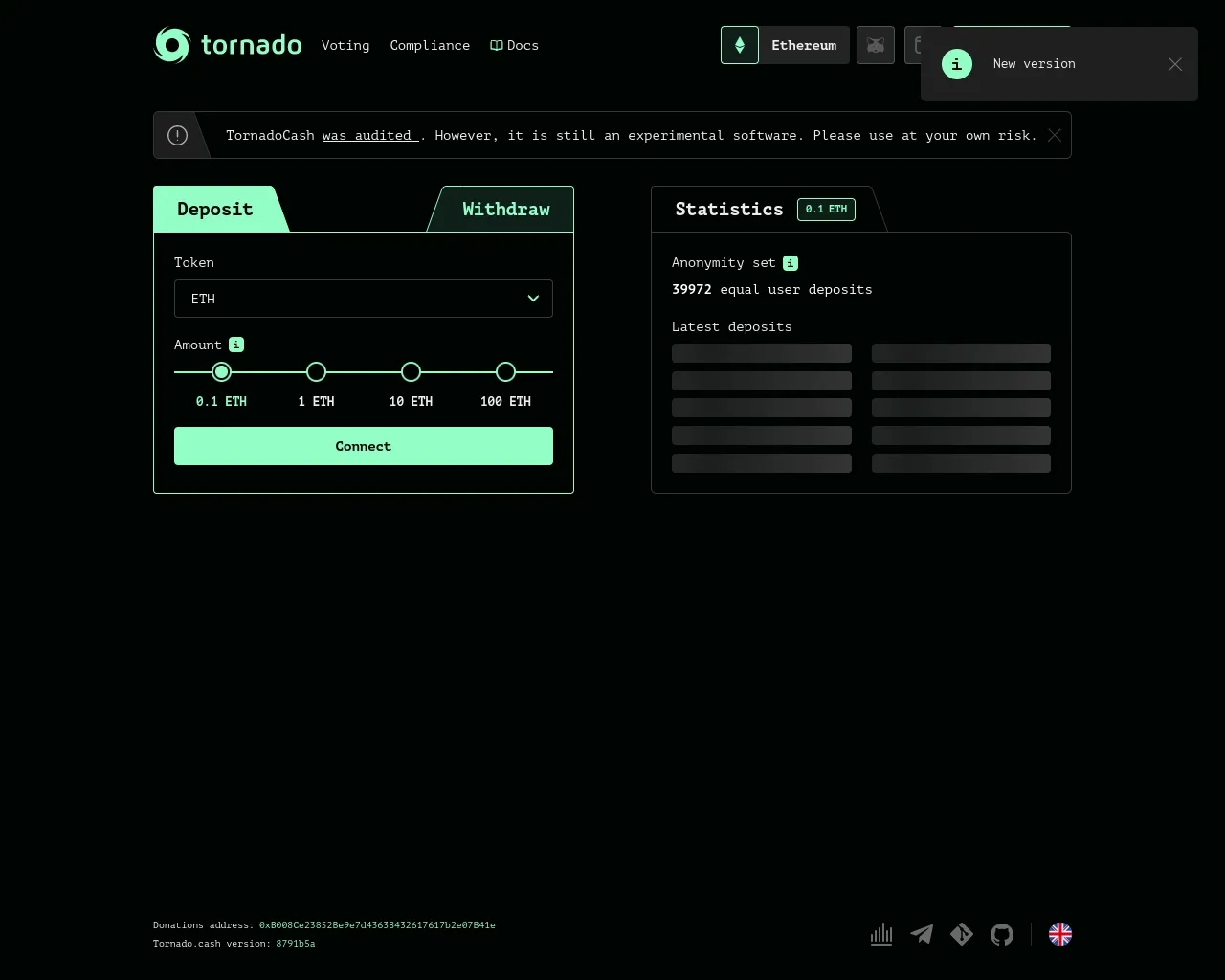Viewport: 1225px width, 980px height.
Task: Go to the Compliance page
Action: click(430, 45)
